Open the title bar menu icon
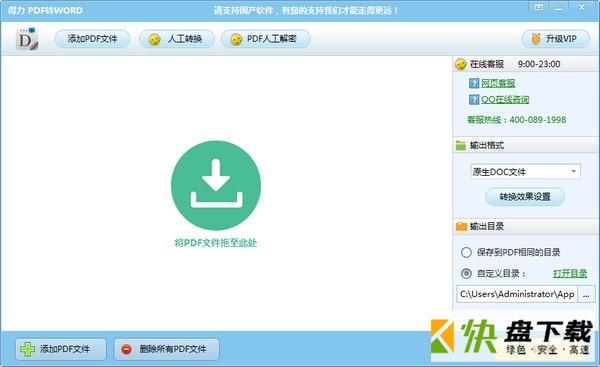600x367 pixels. 539,7
